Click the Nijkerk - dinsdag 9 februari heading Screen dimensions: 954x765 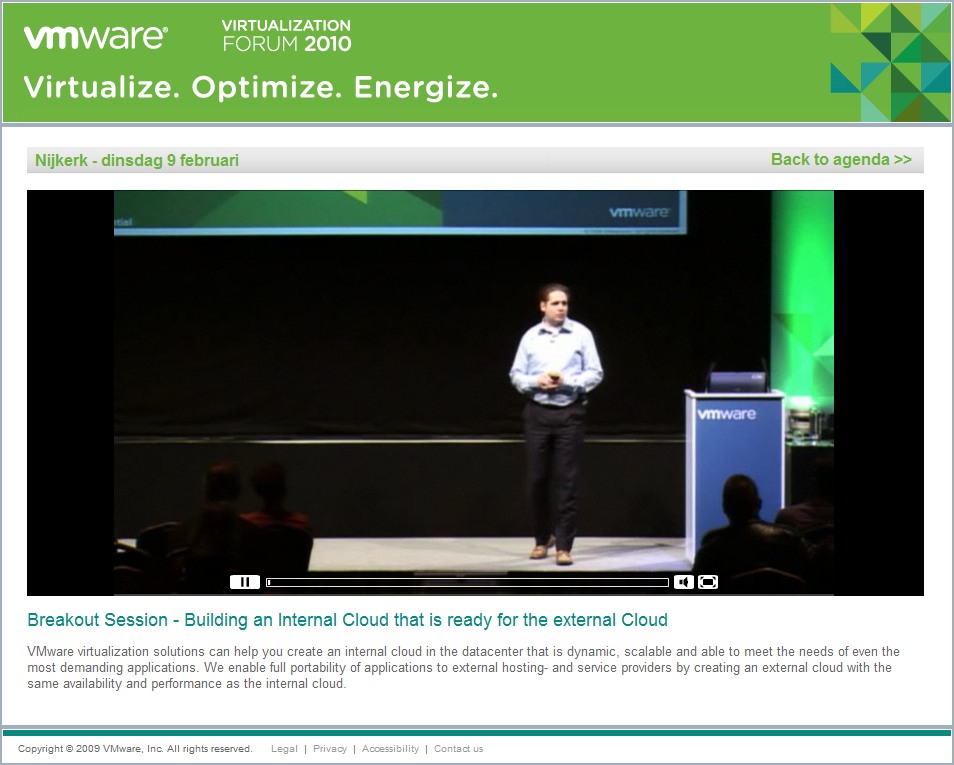pos(137,160)
